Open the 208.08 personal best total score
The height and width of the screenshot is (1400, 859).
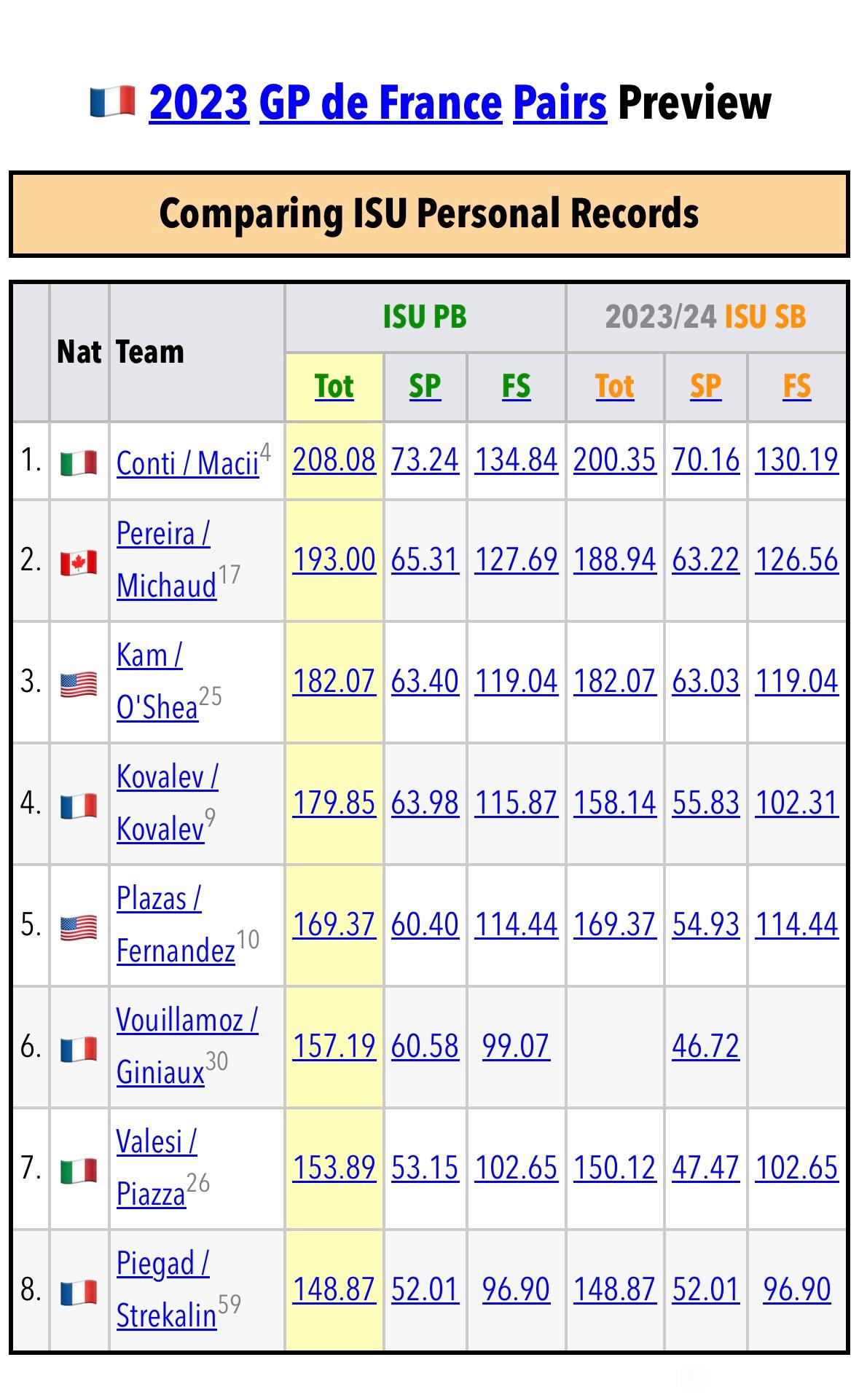[334, 460]
